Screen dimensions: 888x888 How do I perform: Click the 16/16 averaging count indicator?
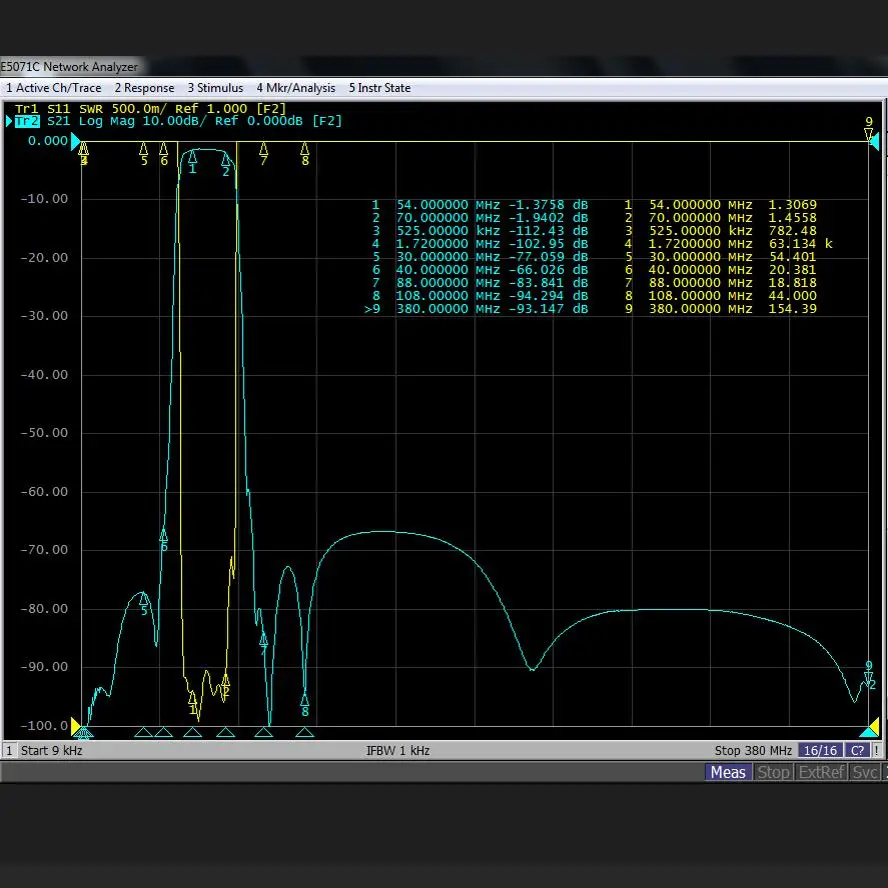pyautogui.click(x=820, y=750)
